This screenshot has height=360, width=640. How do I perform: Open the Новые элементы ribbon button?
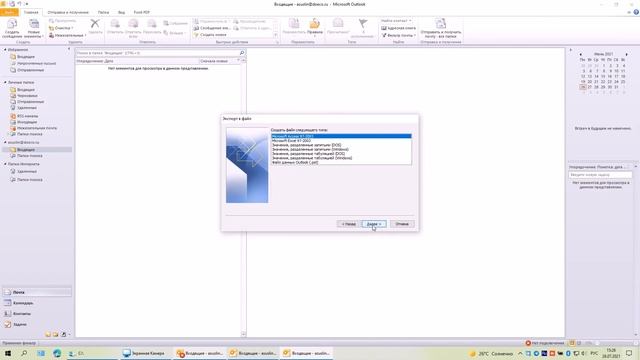[33, 28]
